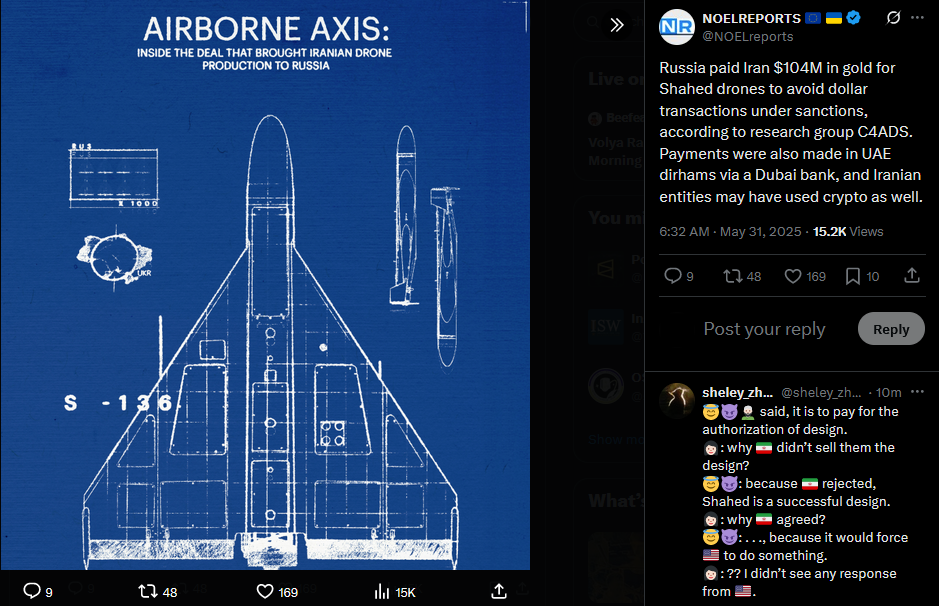The width and height of the screenshot is (939, 606).
Task: Open view stats bar-chart icon showing 15K
Action: click(381, 592)
